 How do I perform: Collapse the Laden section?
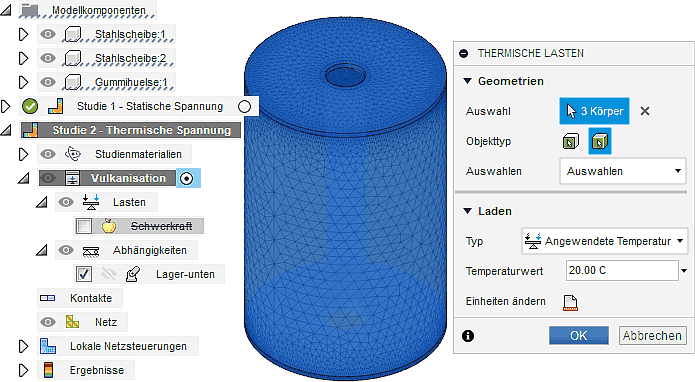point(467,211)
